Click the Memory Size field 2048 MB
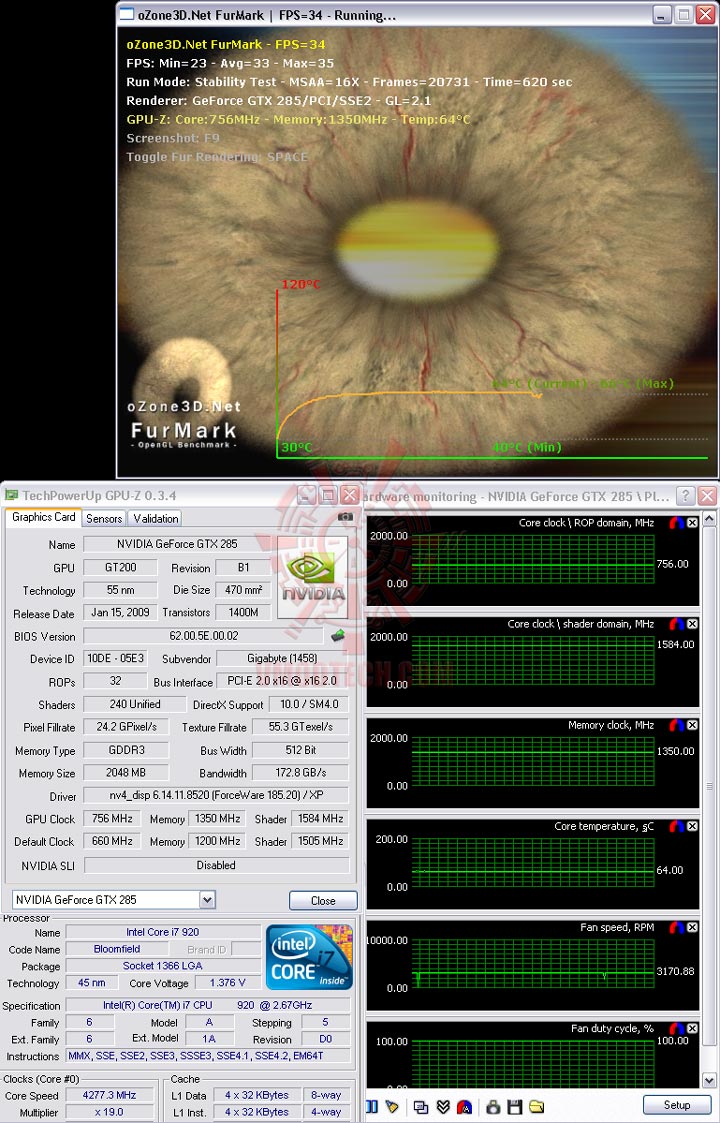 coord(126,772)
